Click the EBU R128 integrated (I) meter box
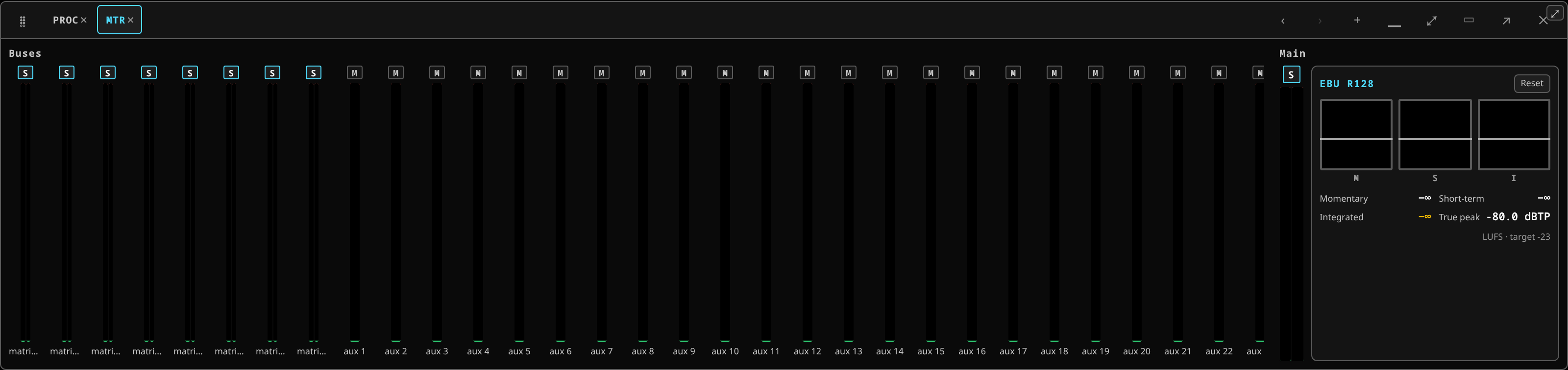The height and width of the screenshot is (370, 1568). (x=1514, y=134)
